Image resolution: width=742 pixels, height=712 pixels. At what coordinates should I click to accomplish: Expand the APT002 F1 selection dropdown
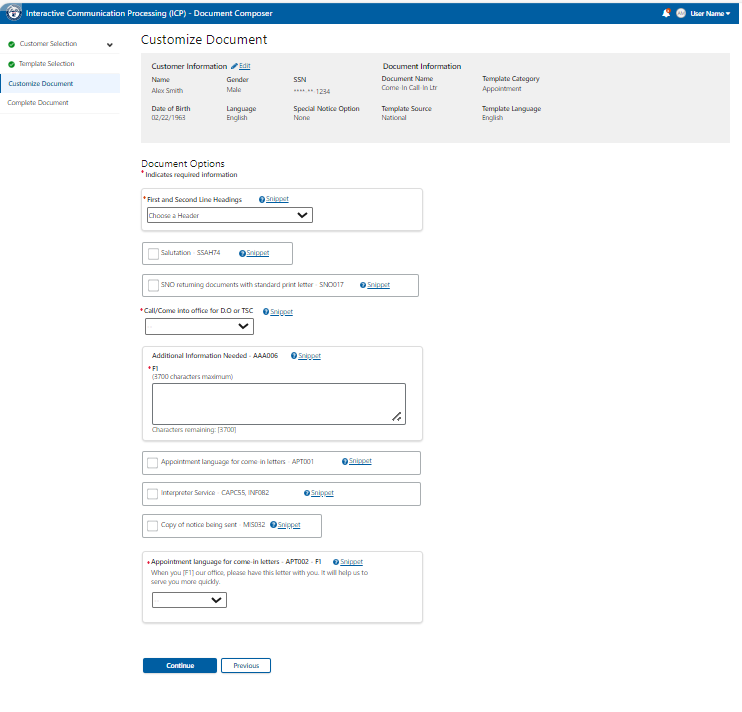tap(189, 600)
